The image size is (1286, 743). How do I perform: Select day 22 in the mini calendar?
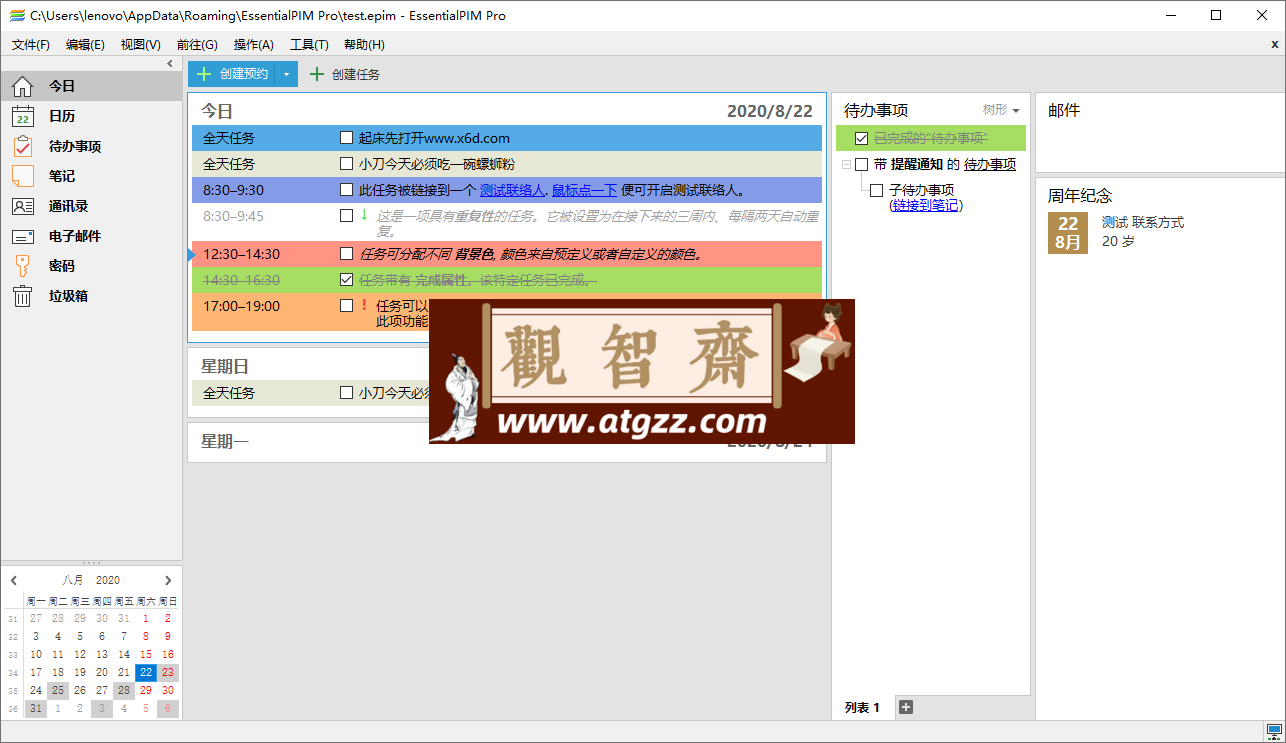146,672
